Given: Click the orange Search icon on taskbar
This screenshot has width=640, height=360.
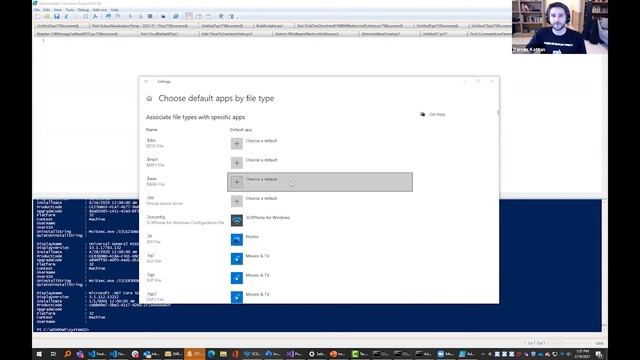Looking at the screenshot, I should pos(67,354).
